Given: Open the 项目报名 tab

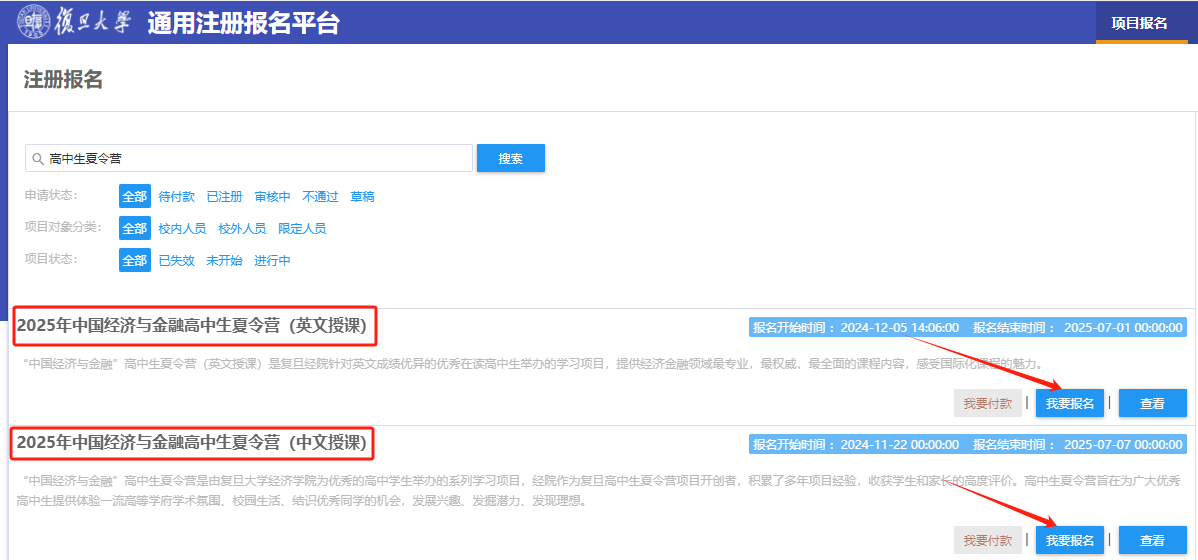Looking at the screenshot, I should pos(1139,23).
